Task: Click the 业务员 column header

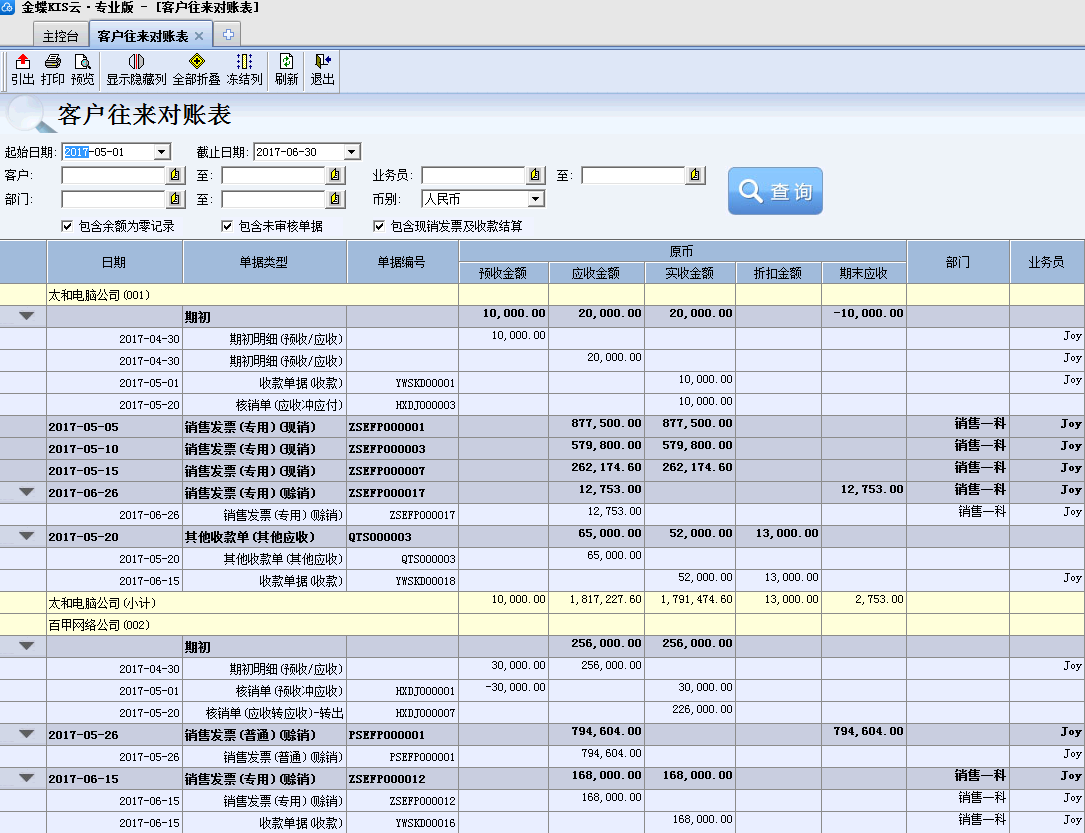Action: (x=1047, y=262)
